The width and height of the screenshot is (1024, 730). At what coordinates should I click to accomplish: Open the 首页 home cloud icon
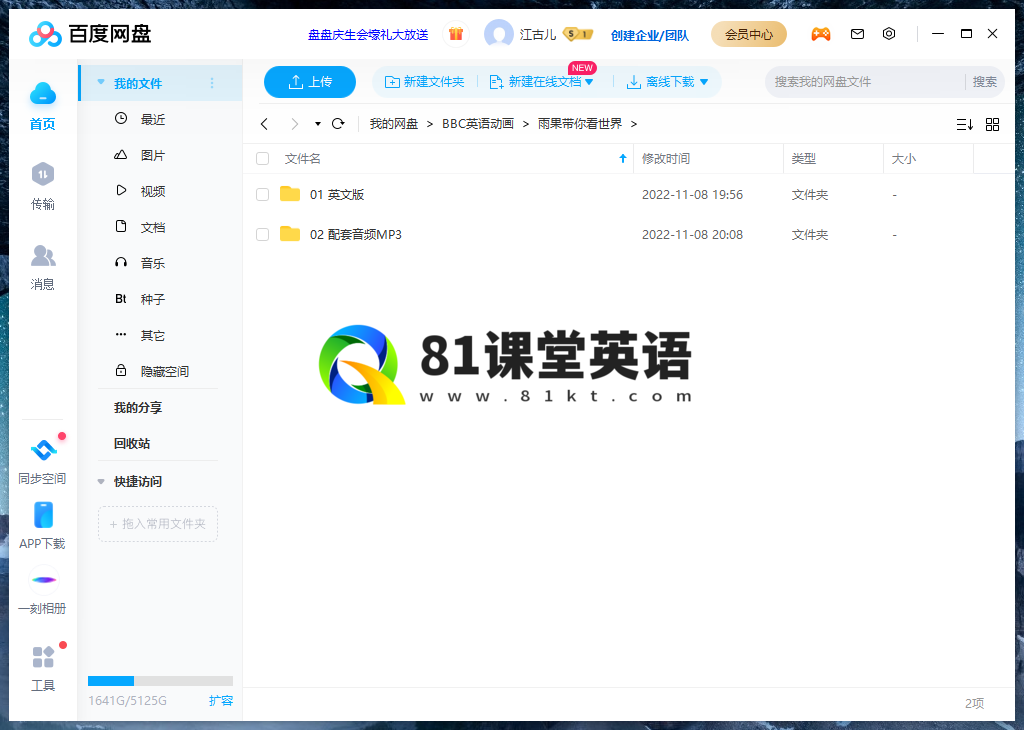[42, 95]
